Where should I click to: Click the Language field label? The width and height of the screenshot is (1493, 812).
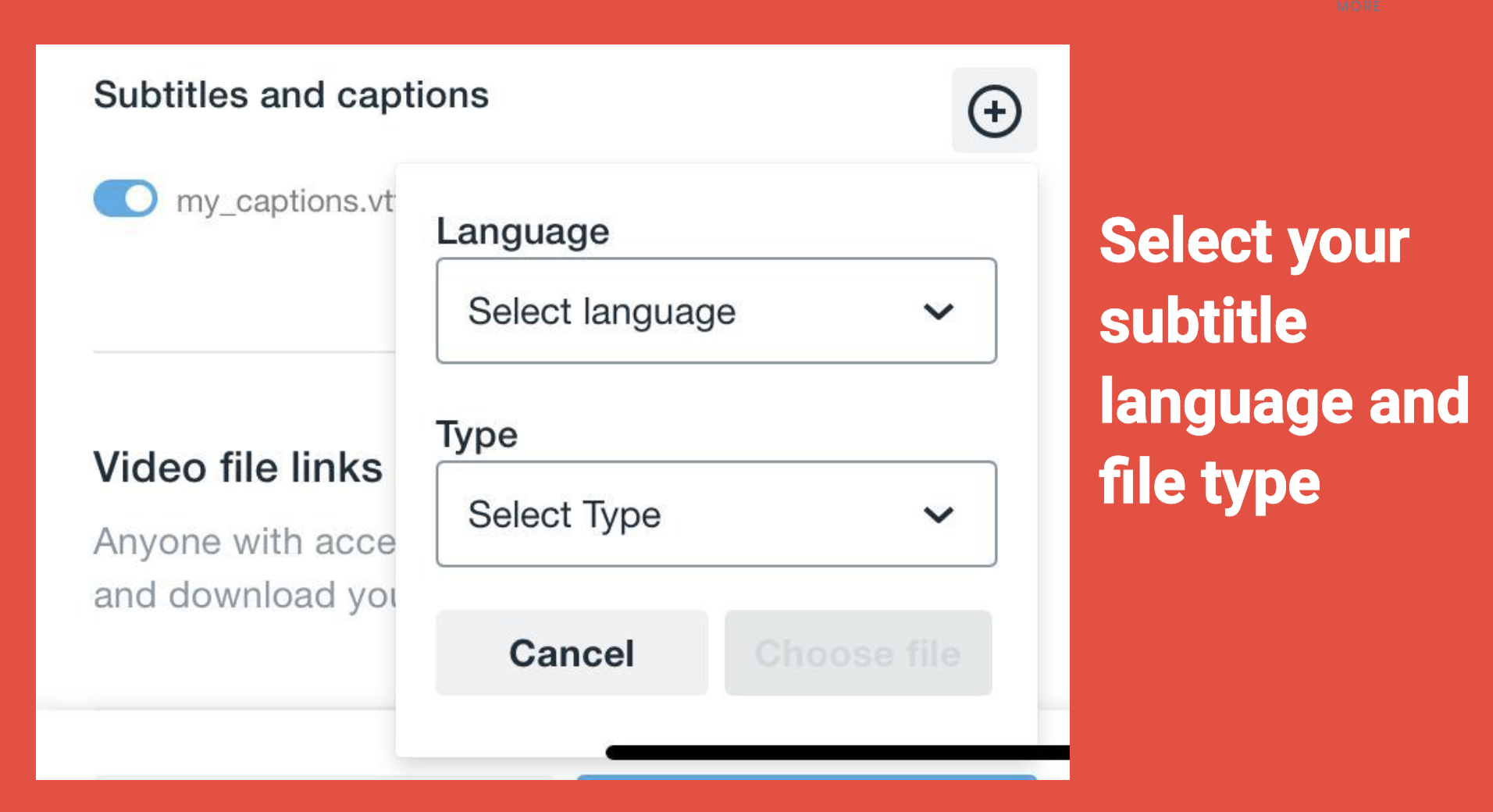pos(522,232)
